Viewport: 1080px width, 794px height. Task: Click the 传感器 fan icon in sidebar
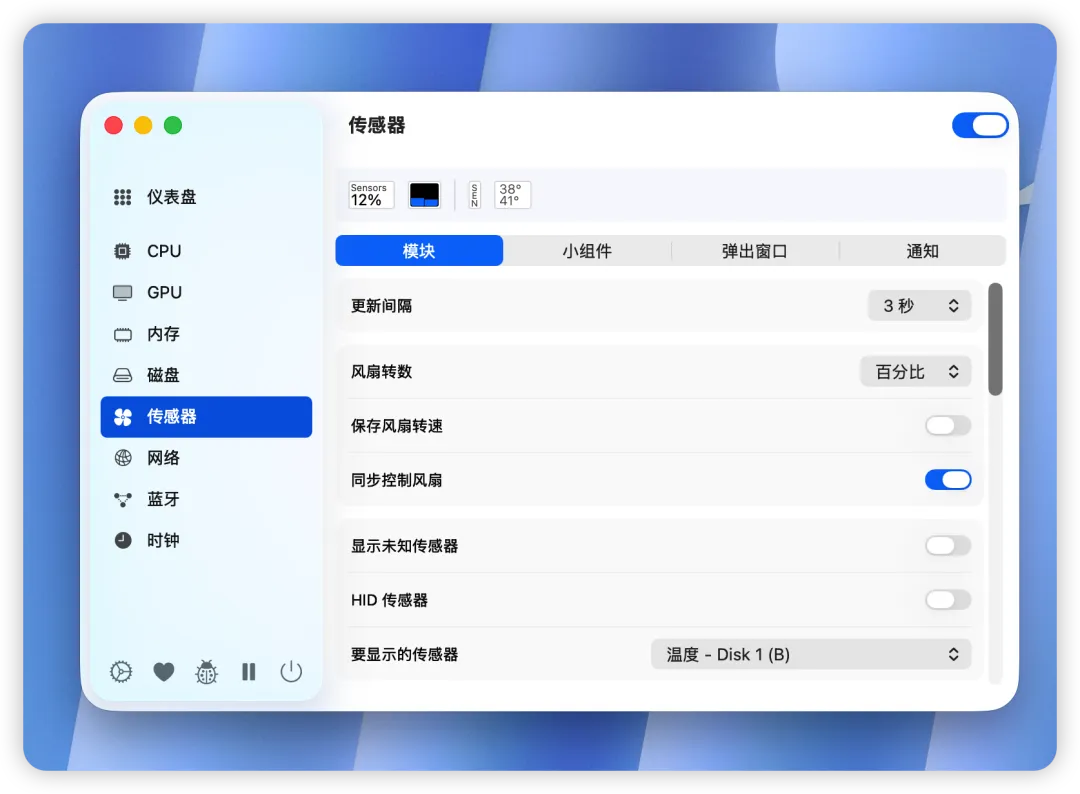(123, 417)
